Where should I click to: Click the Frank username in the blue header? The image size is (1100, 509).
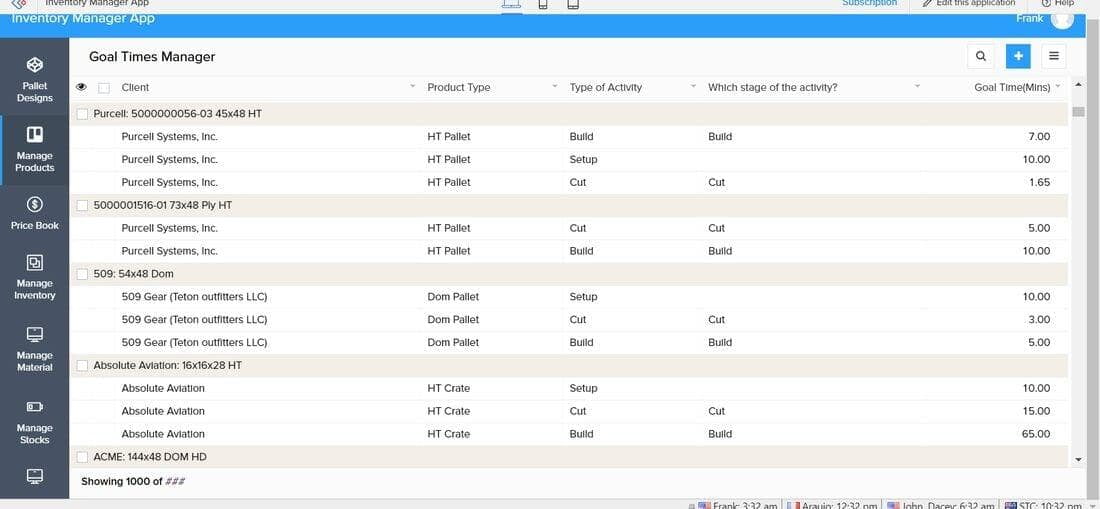click(1029, 18)
